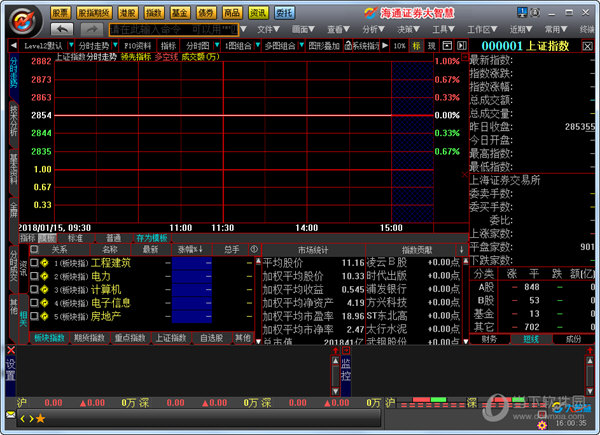600x435 pixels.
Task: Click the left toolbar collapse arrow
Action: [x=13, y=46]
